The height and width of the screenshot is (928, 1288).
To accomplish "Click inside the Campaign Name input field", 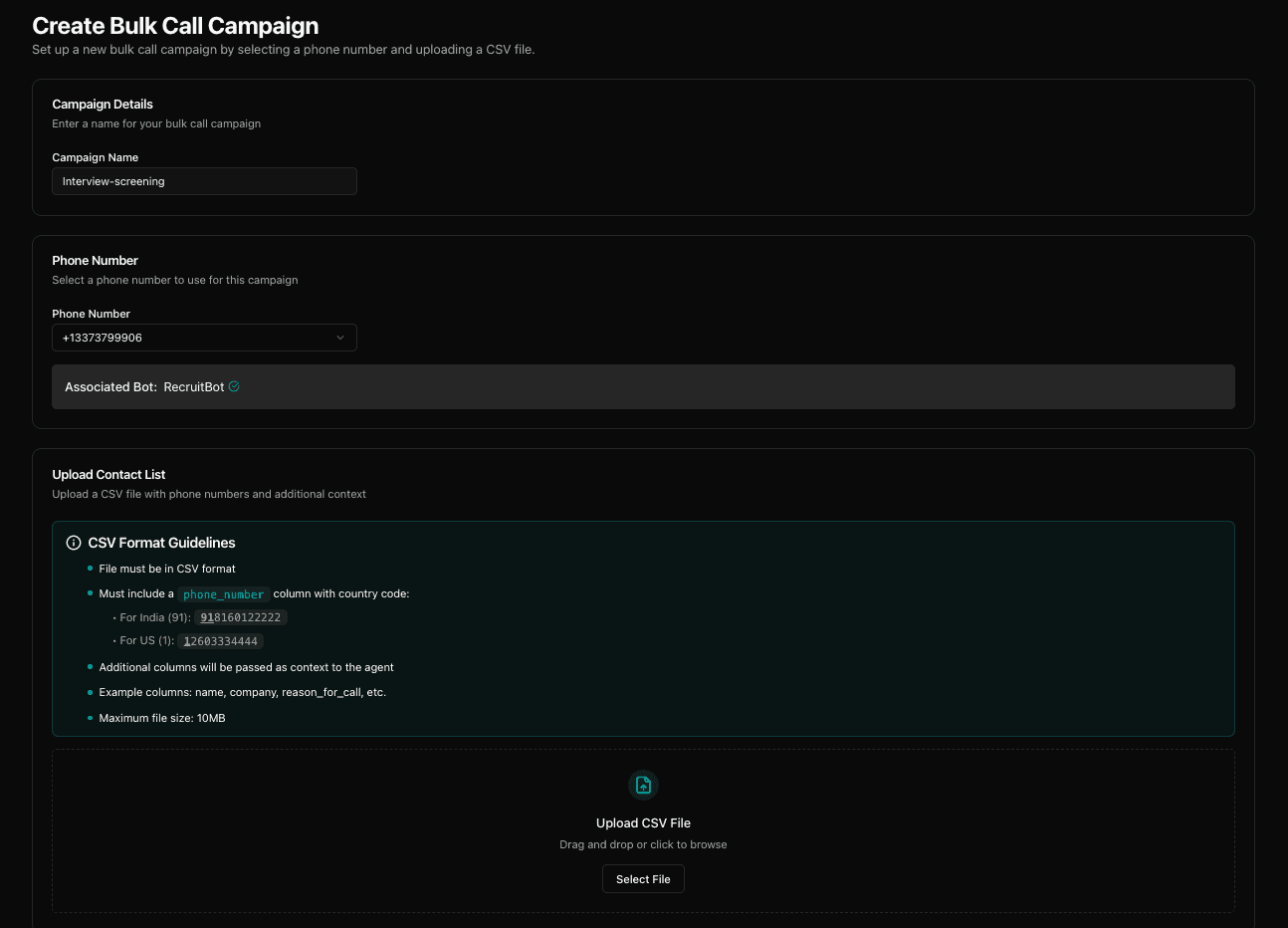I will coord(204,181).
